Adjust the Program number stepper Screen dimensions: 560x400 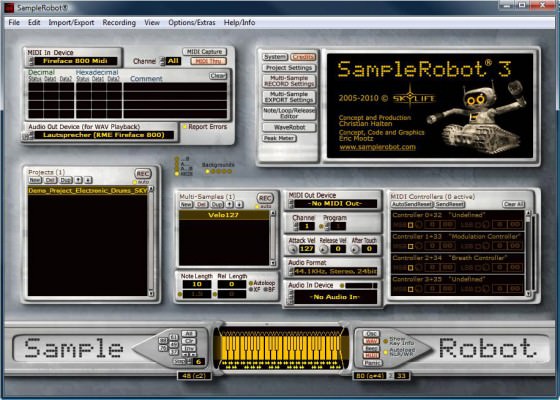[327, 226]
